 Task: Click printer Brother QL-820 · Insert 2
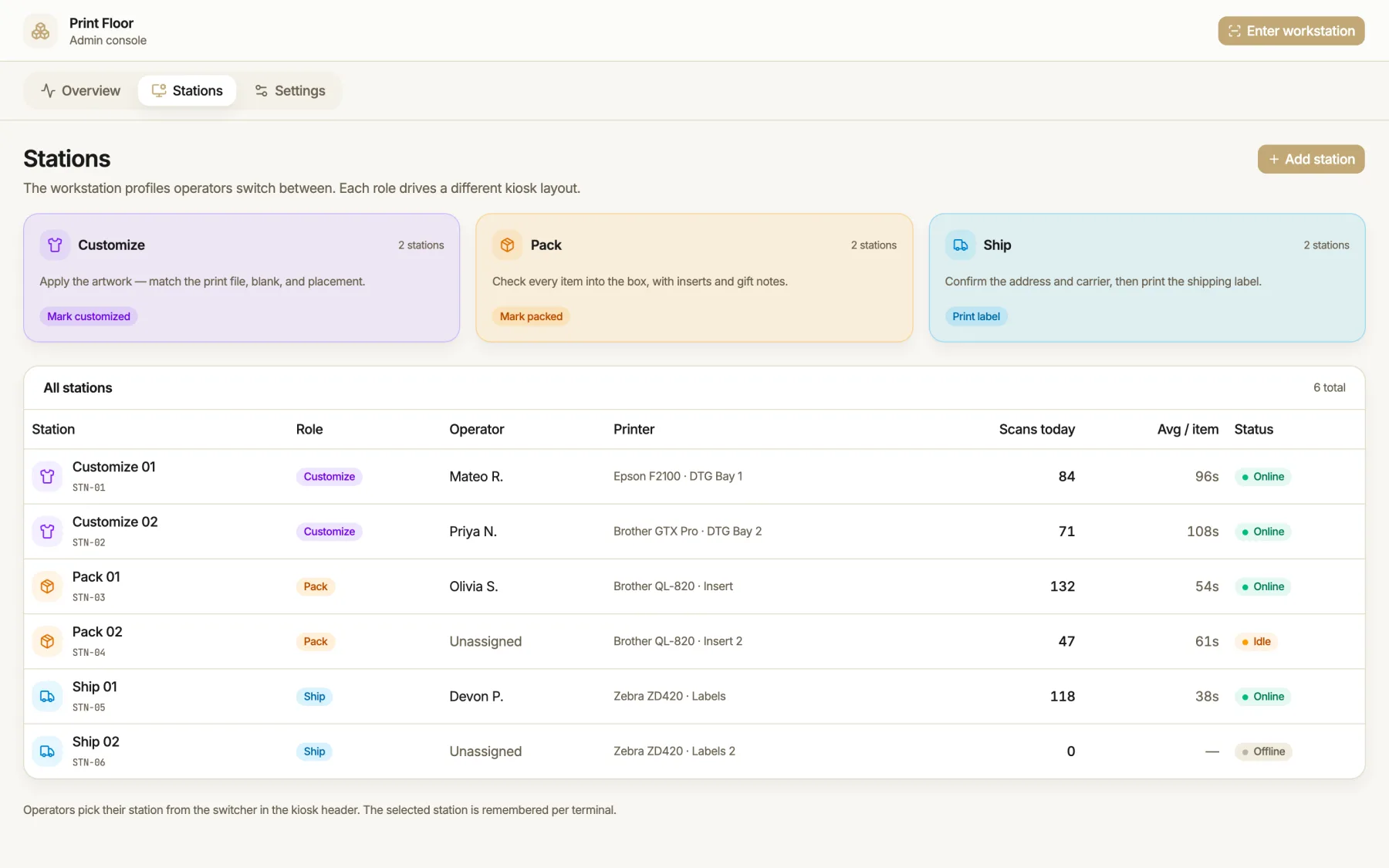678,641
